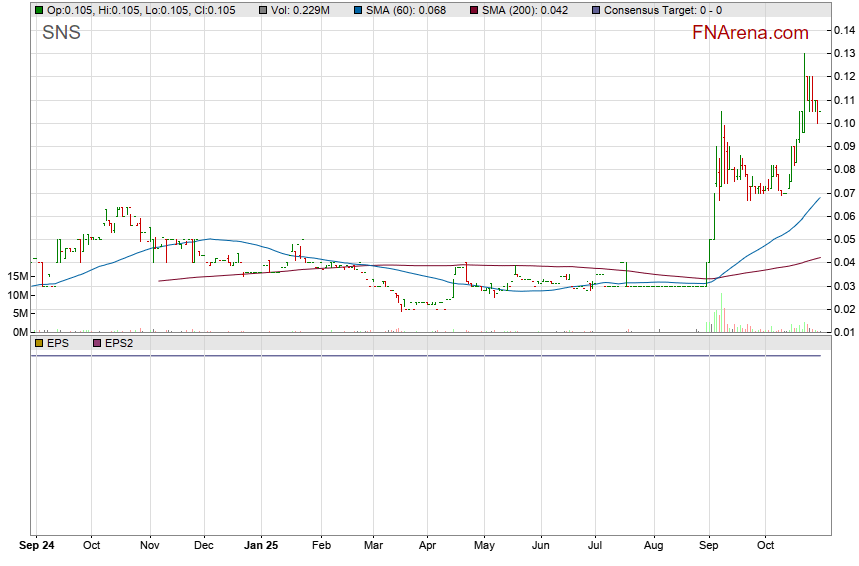Open the FNArena.com watermark link
Image resolution: width=859 pixels, height=566 pixels.
(x=750, y=33)
